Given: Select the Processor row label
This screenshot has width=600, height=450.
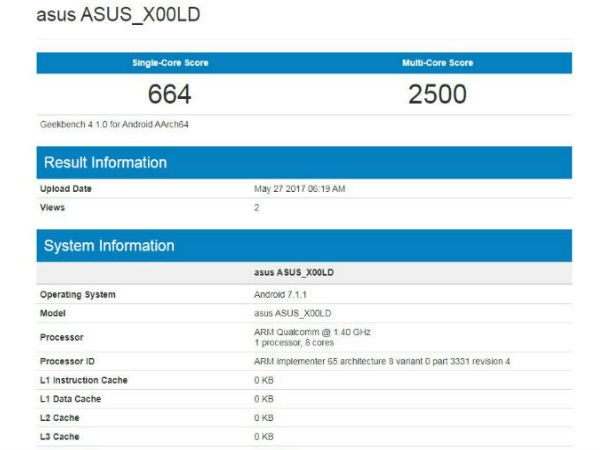Looking at the screenshot, I should pos(62,338).
